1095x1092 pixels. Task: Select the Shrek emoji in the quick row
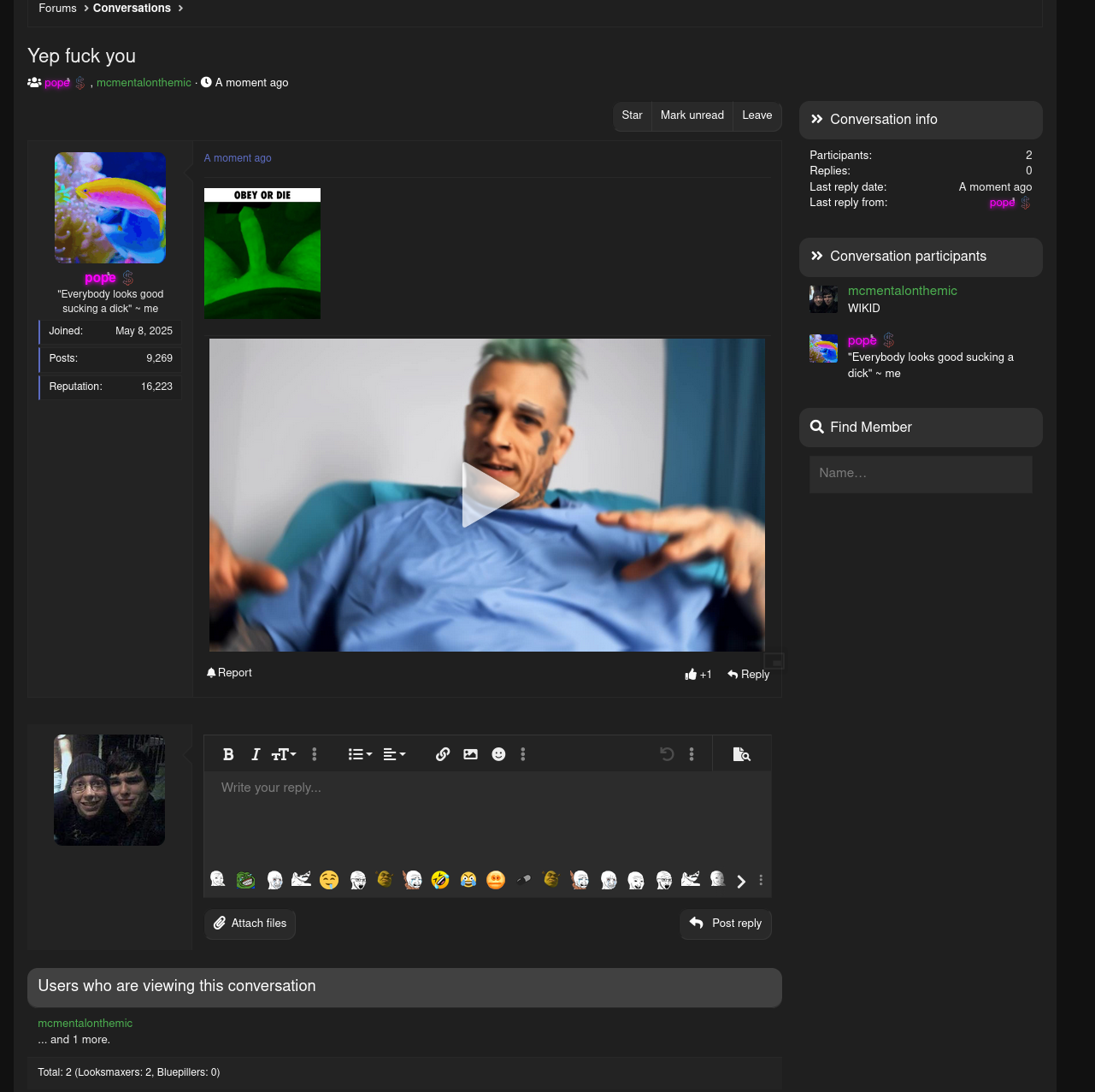(x=384, y=879)
